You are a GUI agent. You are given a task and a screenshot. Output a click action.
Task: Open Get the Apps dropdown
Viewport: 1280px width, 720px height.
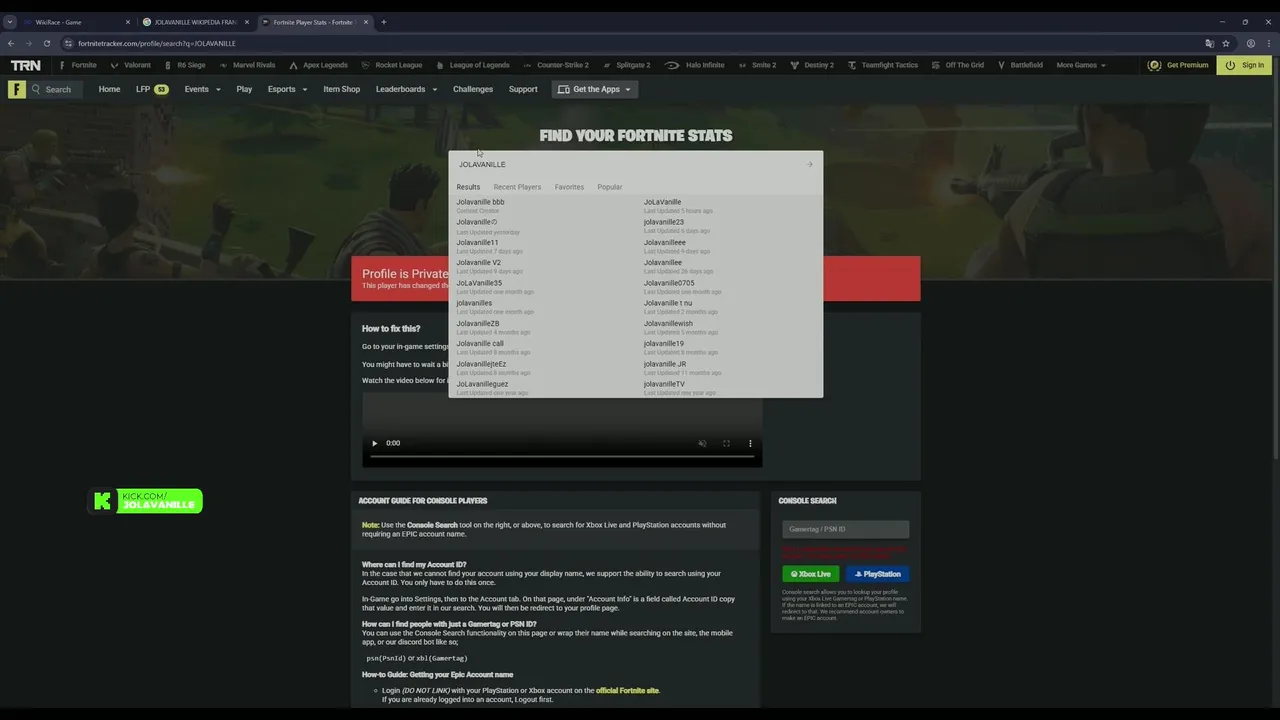595,89
